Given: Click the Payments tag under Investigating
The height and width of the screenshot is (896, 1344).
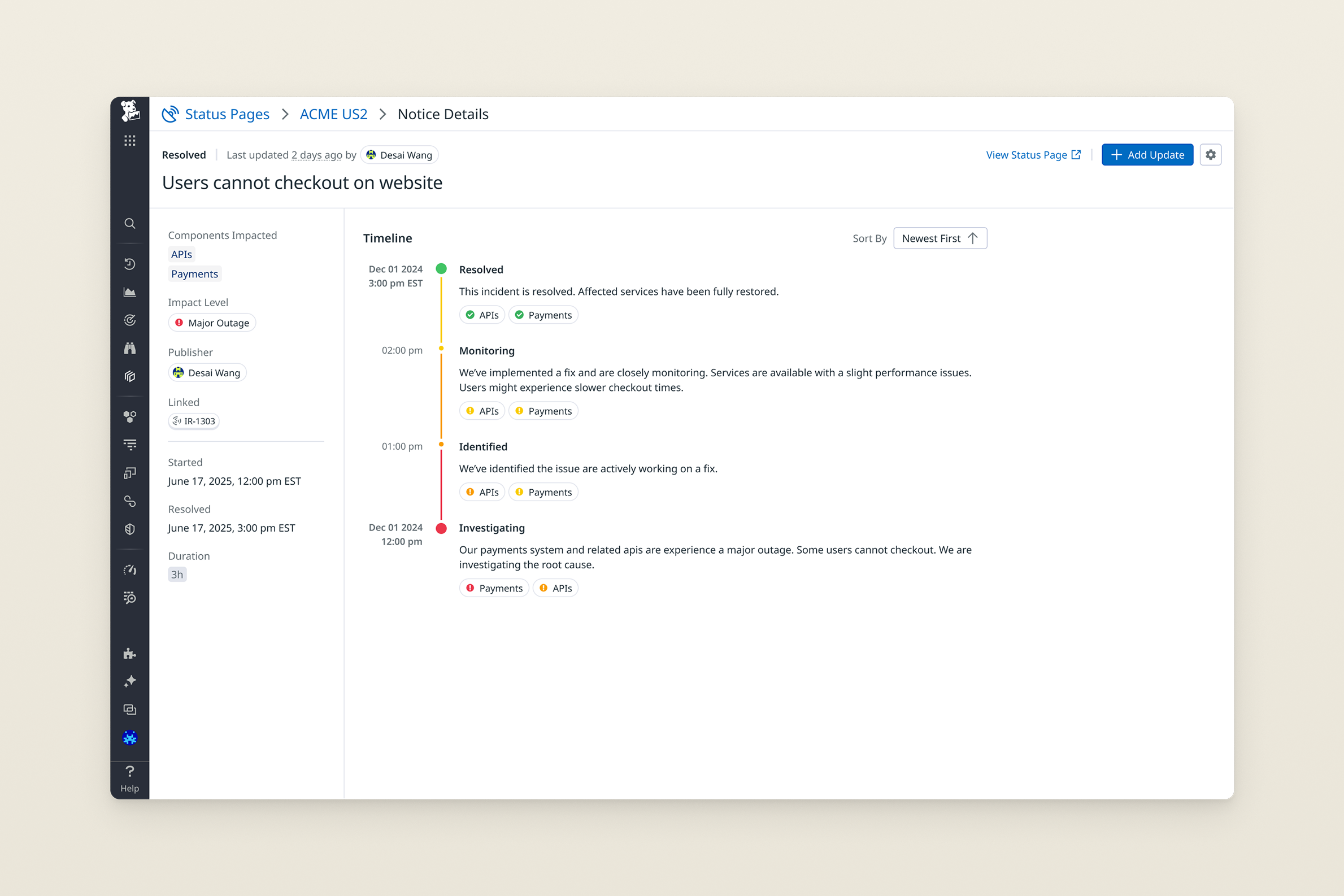Looking at the screenshot, I should [494, 588].
